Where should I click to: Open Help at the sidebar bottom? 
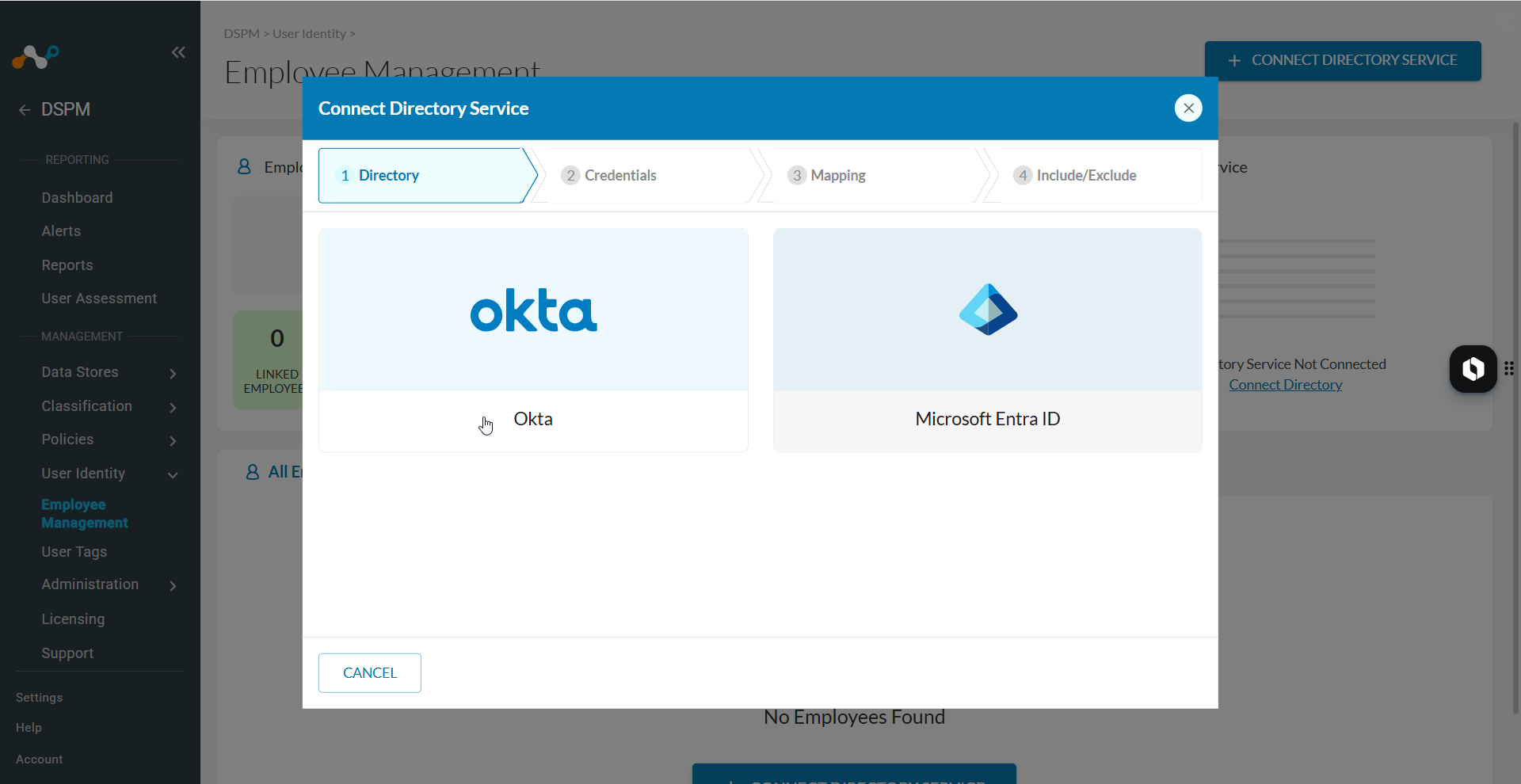(x=29, y=728)
